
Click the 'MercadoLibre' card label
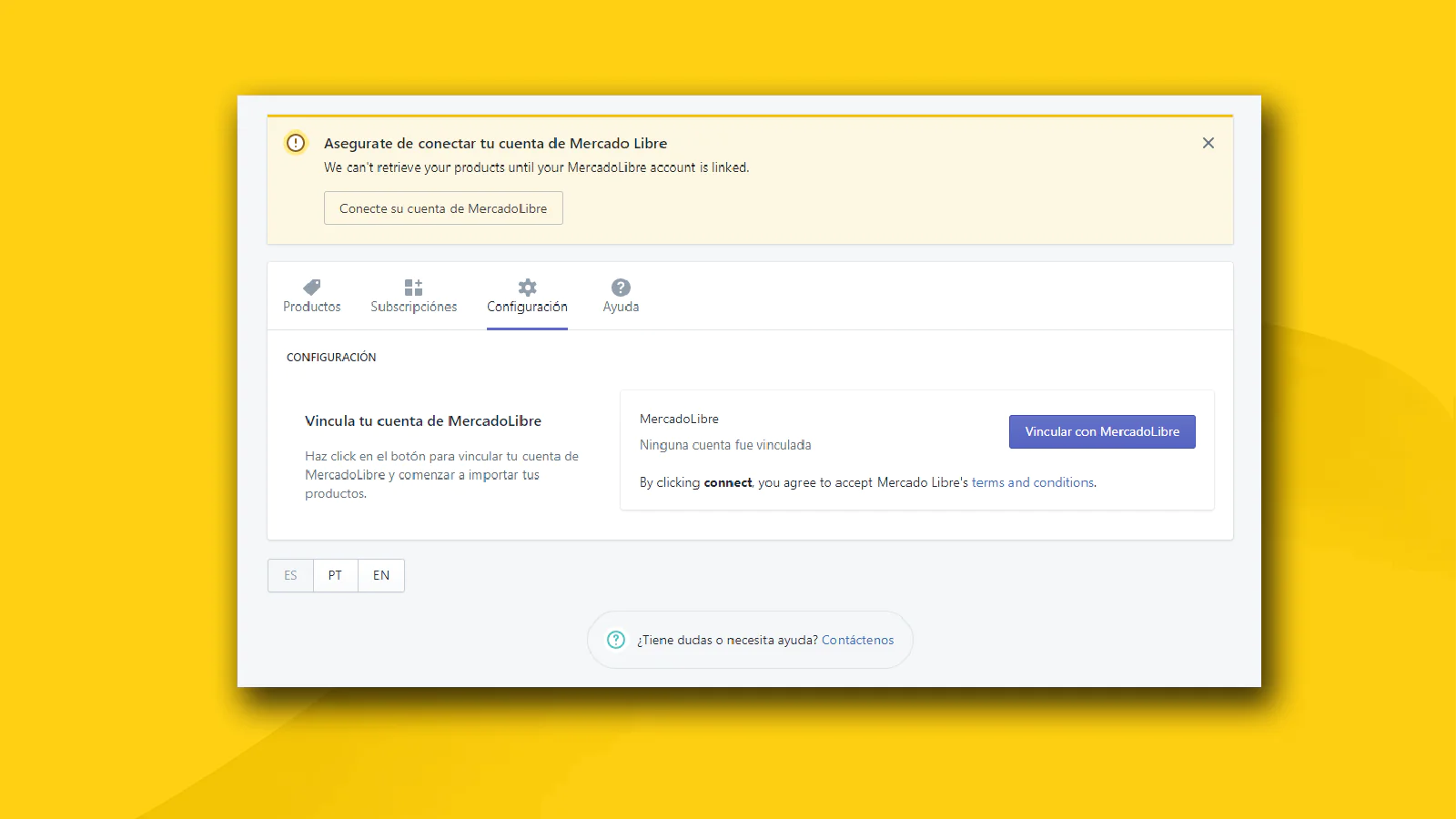pos(679,419)
